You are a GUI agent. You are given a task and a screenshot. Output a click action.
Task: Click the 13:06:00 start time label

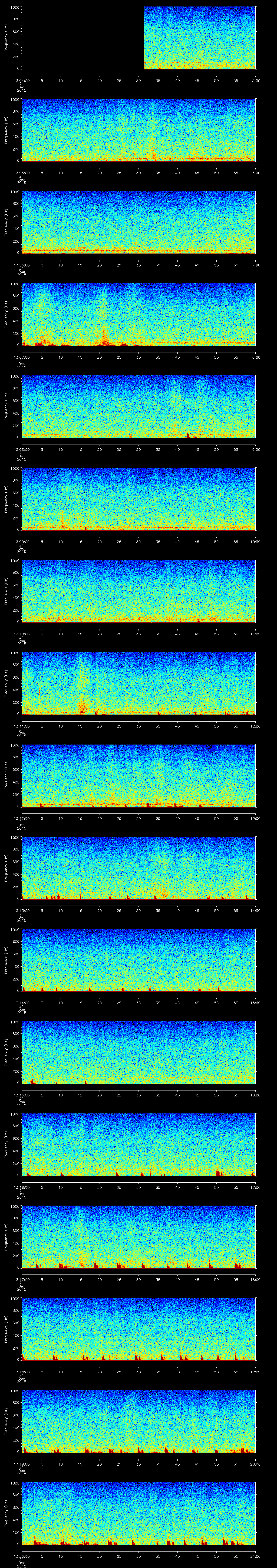[21, 265]
